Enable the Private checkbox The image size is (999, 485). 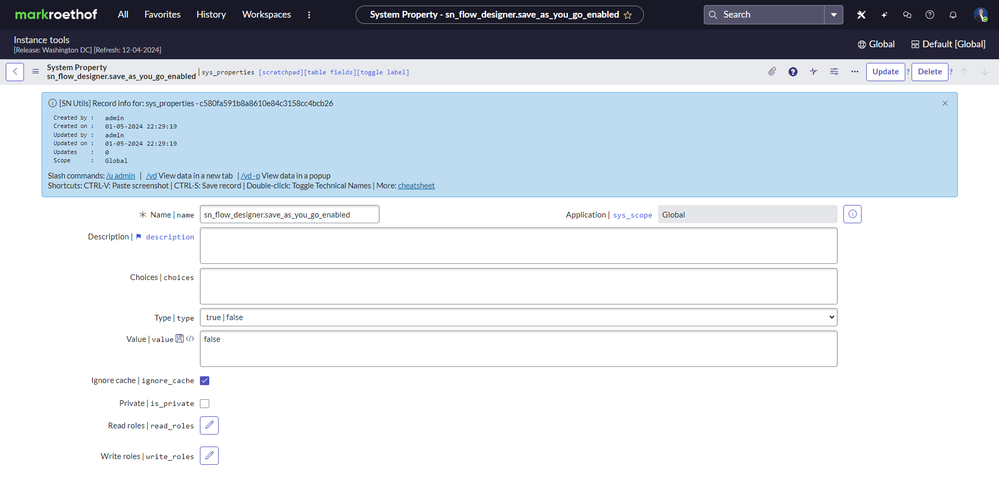click(205, 404)
